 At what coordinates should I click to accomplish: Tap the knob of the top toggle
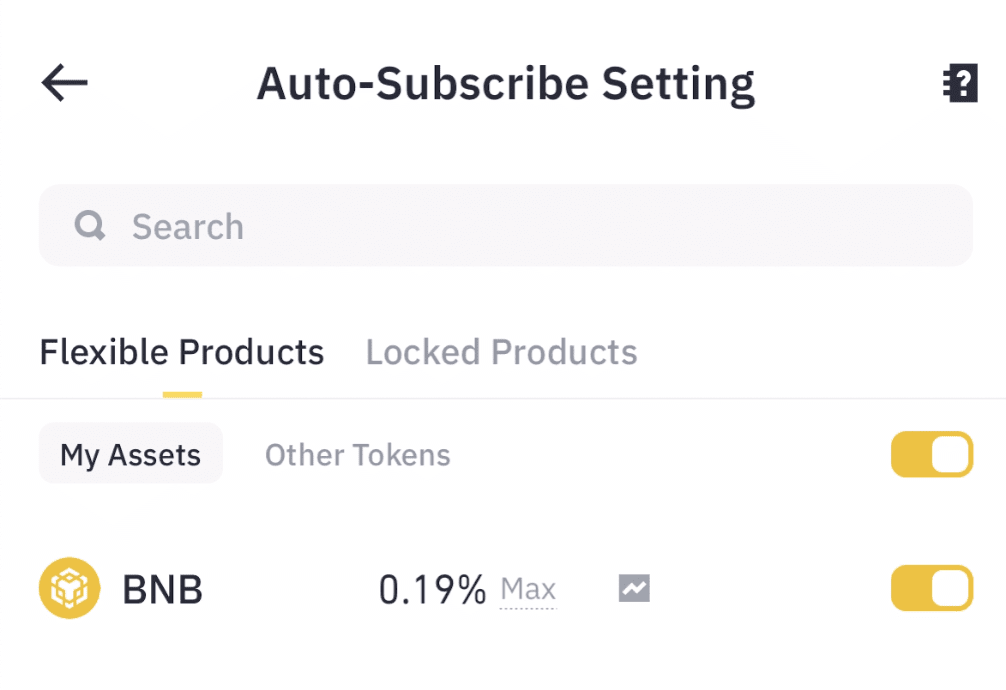[951, 455]
